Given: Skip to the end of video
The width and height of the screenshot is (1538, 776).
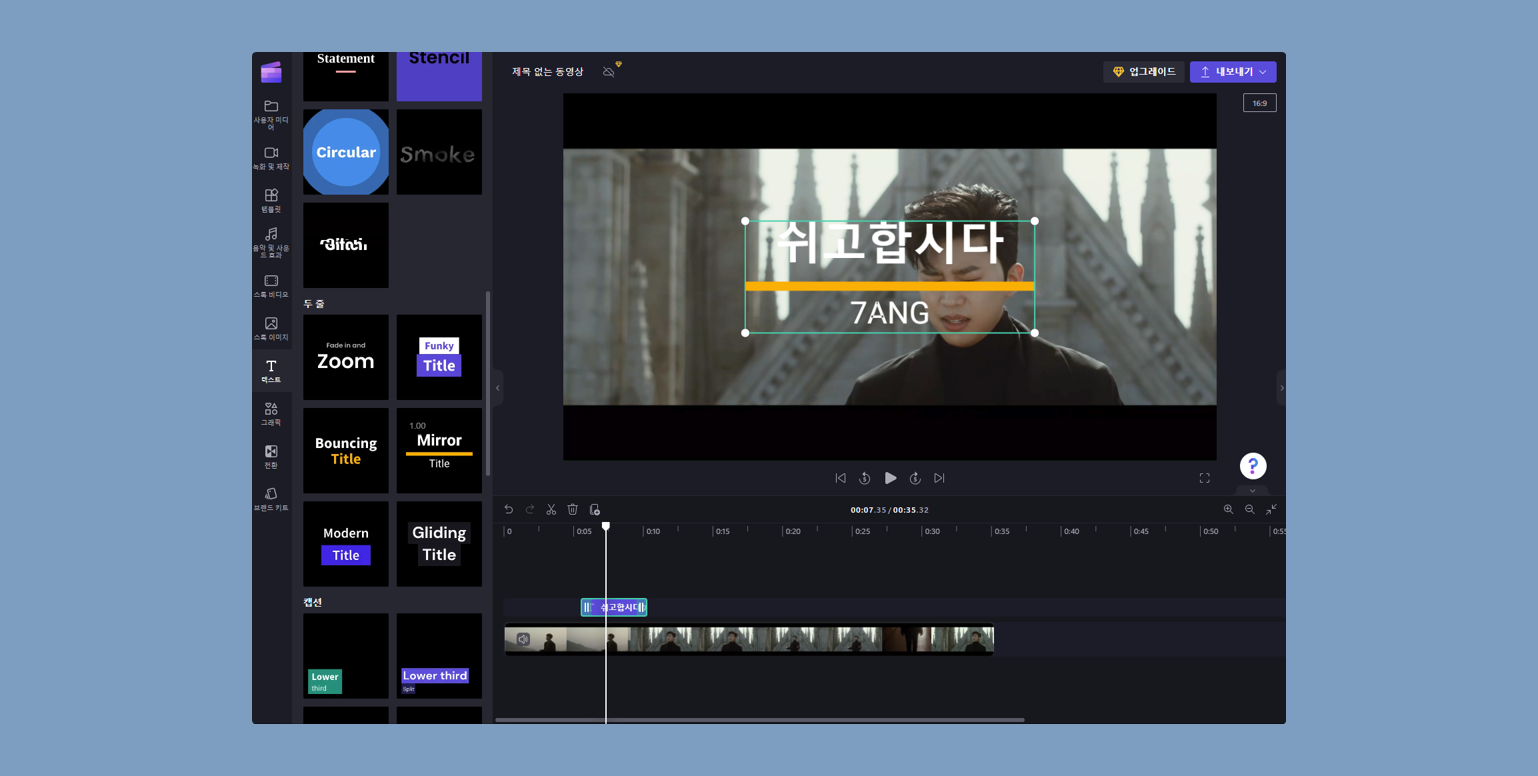Looking at the screenshot, I should coord(939,478).
